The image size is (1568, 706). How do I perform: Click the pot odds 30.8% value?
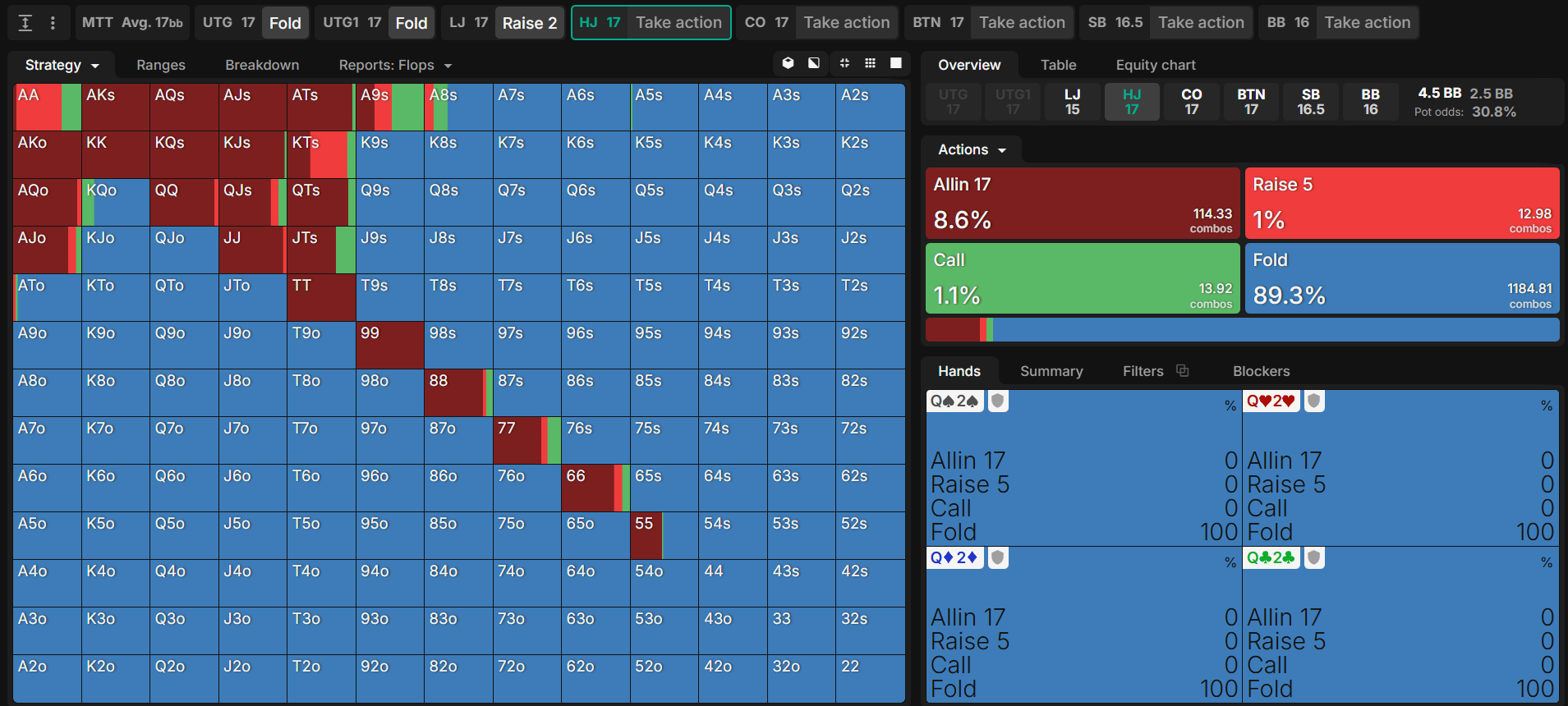[x=1493, y=112]
